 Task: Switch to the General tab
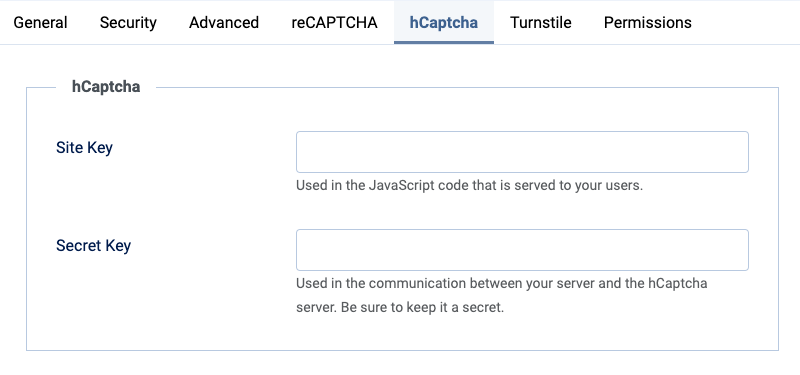[40, 22]
